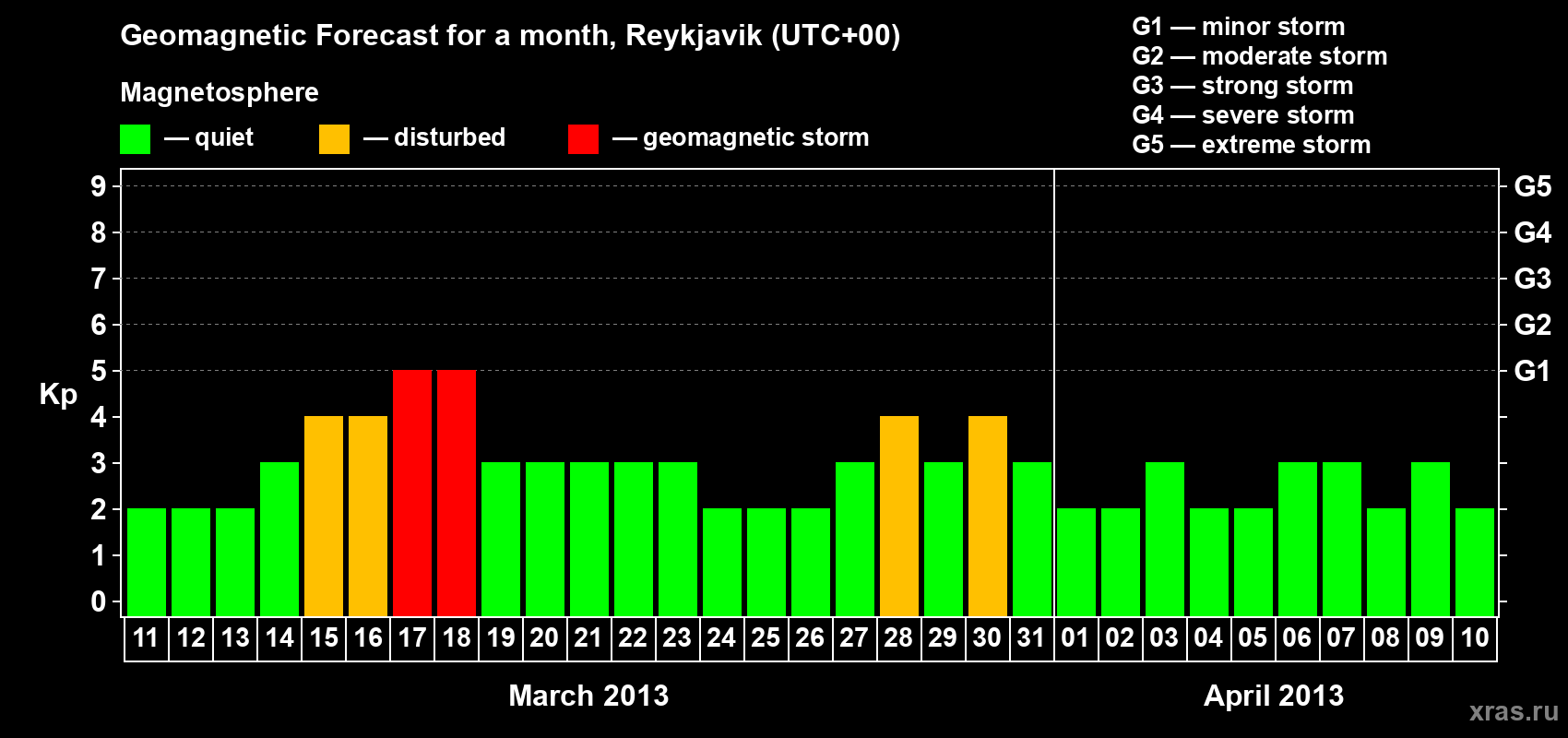Viewport: 1568px width, 738px height.
Task: Click the 'geomagnetic storm' legend text
Action: click(755, 138)
